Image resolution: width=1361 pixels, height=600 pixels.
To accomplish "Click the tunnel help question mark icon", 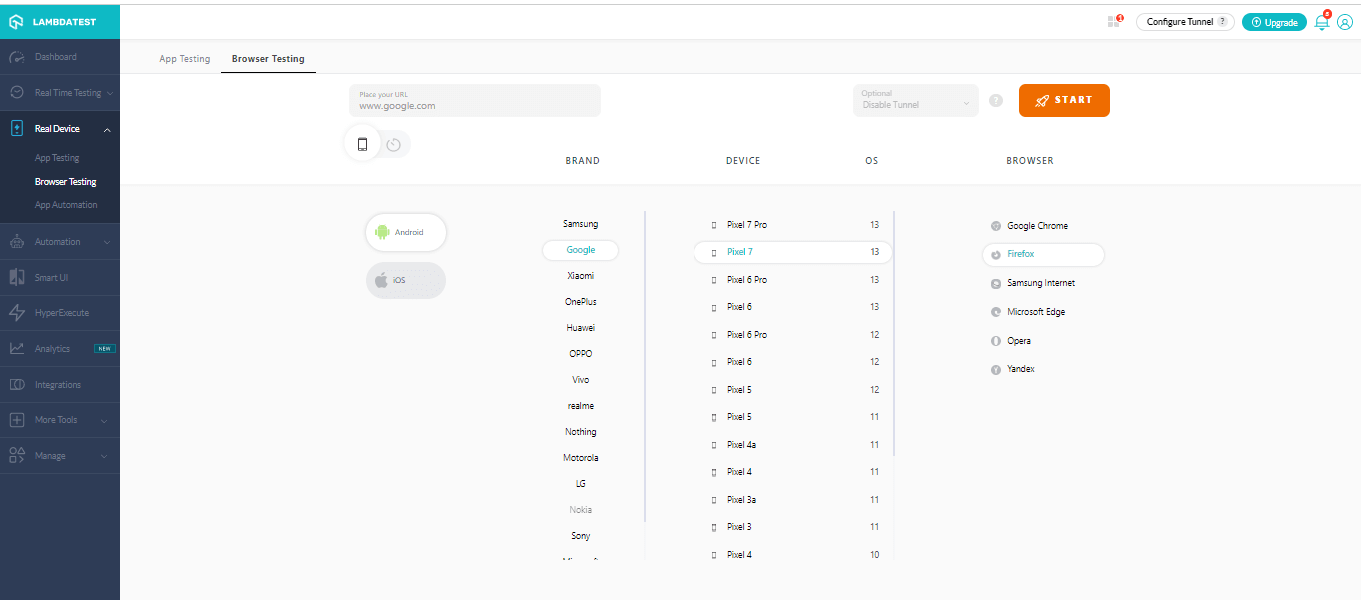I will pos(995,101).
